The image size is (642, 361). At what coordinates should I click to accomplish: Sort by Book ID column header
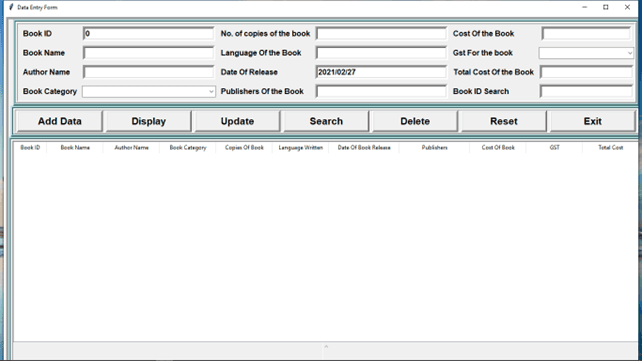[x=30, y=147]
